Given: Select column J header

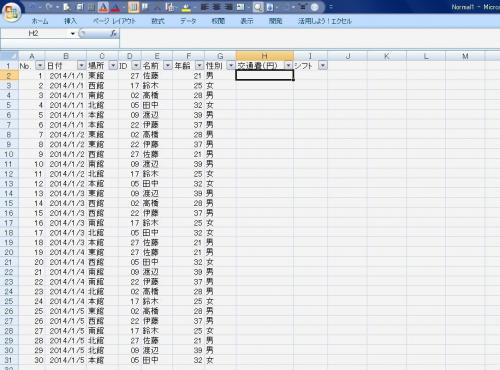Looking at the screenshot, I should (347, 56).
